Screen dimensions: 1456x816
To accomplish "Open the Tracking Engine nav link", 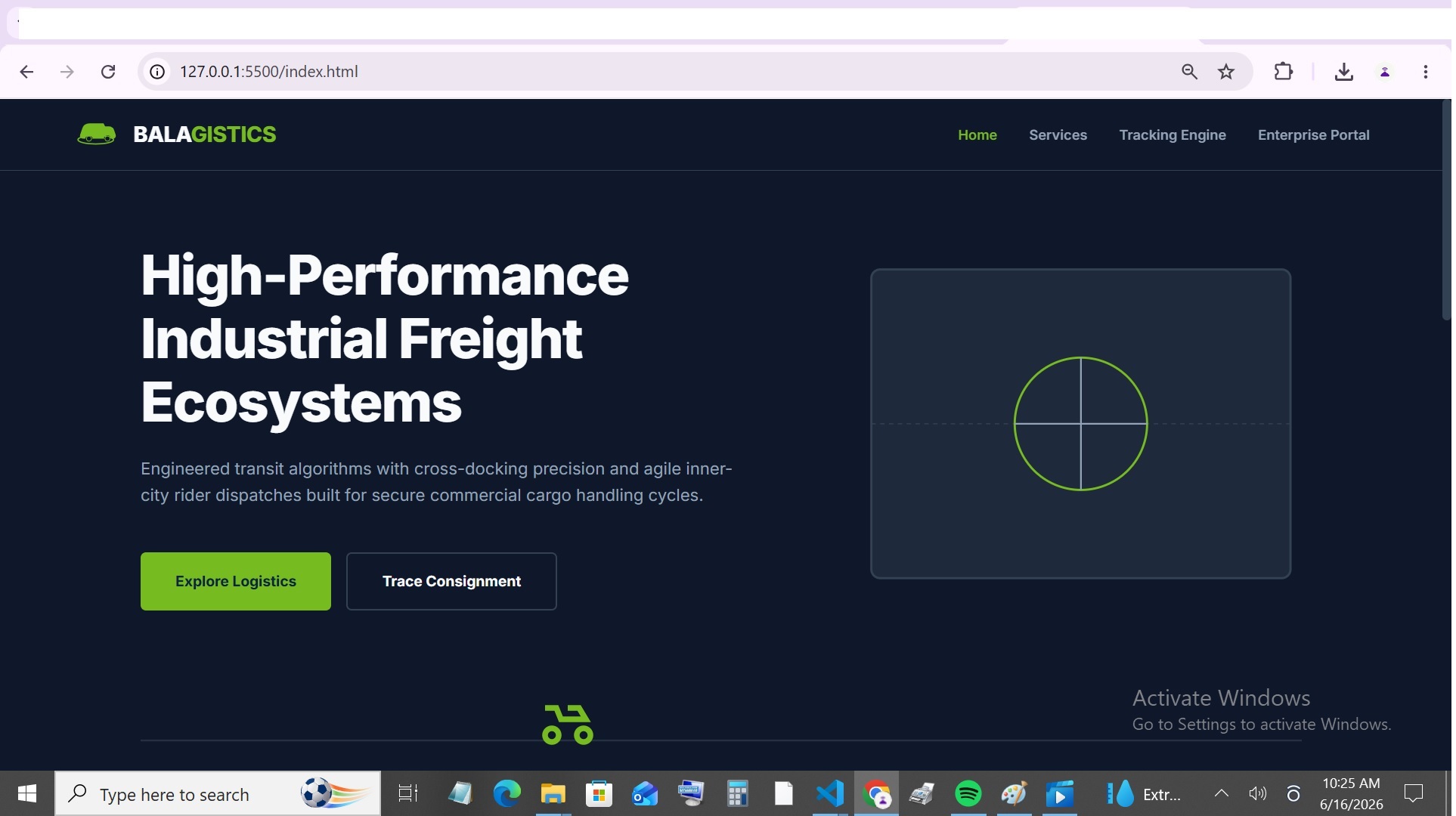I will pos(1173,135).
